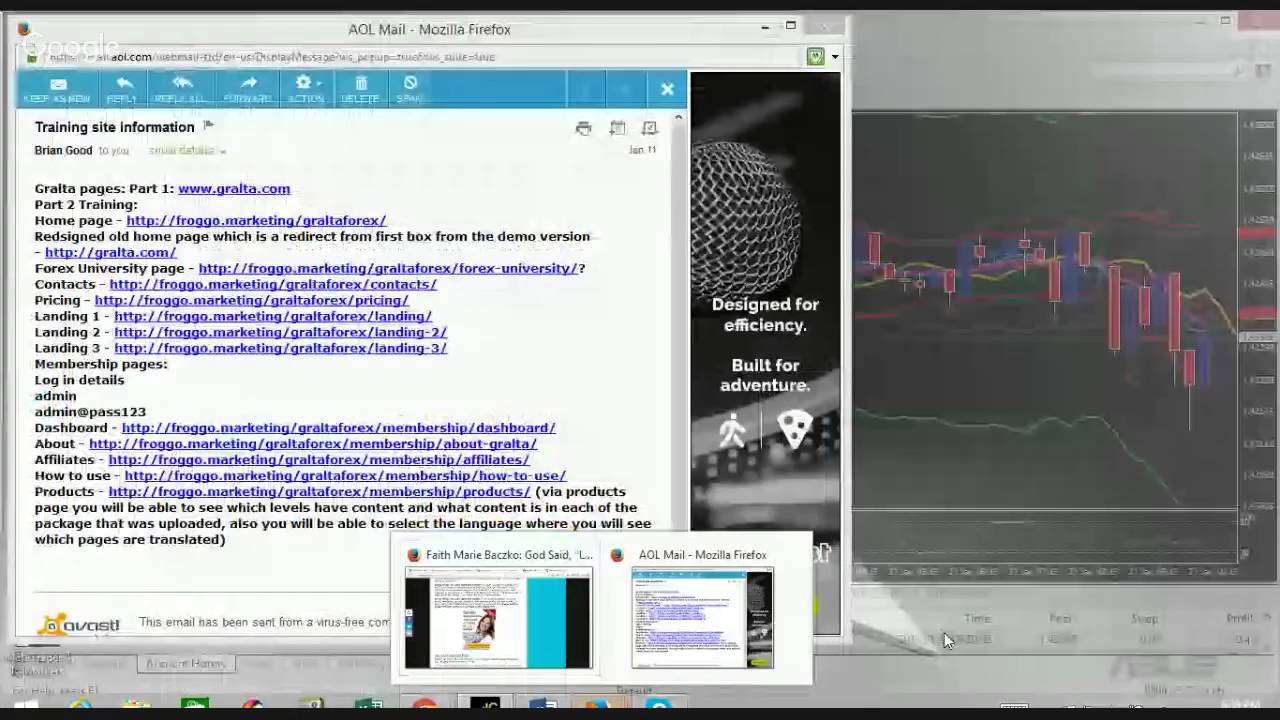Click the sender name Brian Good
Image resolution: width=1280 pixels, height=720 pixels.
[x=63, y=150]
